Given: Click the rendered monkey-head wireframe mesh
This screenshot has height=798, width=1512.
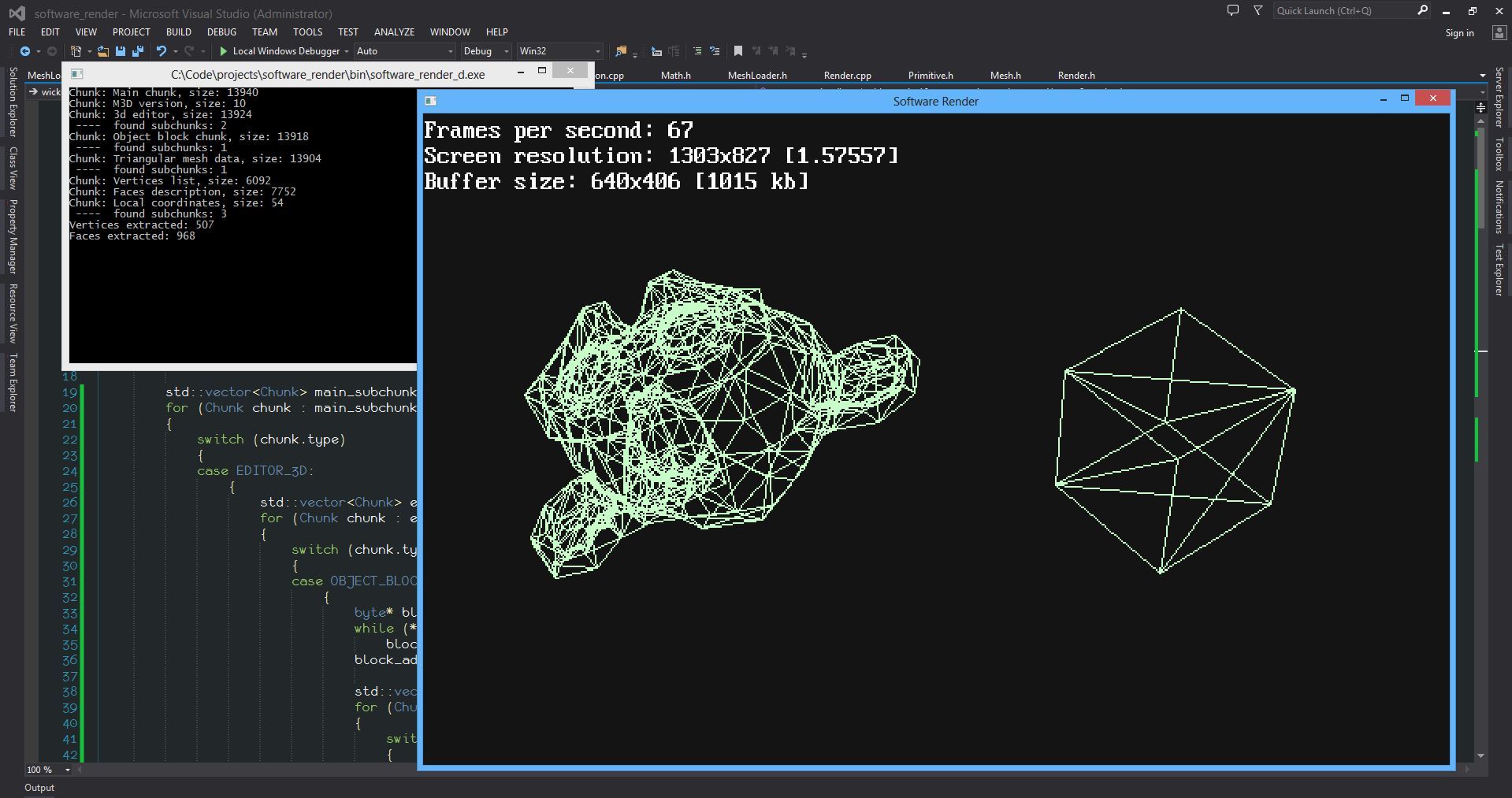Looking at the screenshot, I should pyautogui.click(x=722, y=424).
